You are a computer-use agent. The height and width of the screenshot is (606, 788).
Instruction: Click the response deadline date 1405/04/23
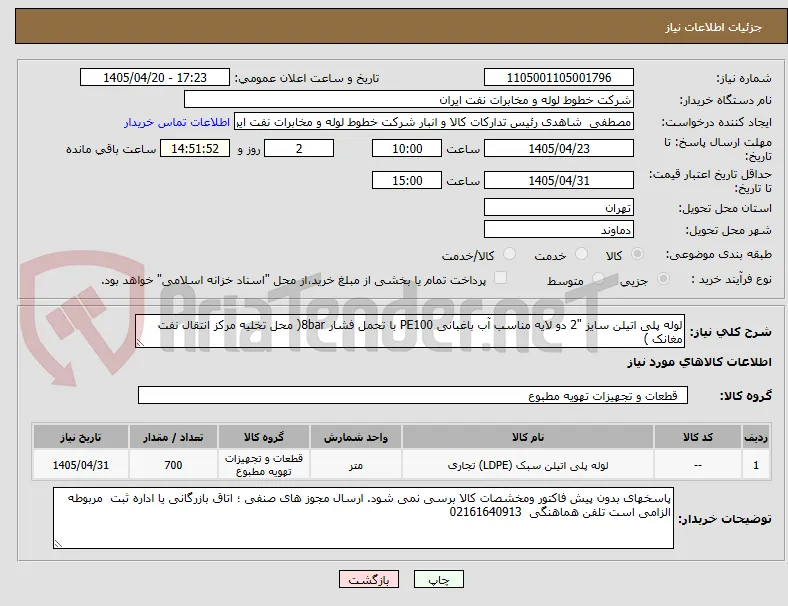click(559, 149)
